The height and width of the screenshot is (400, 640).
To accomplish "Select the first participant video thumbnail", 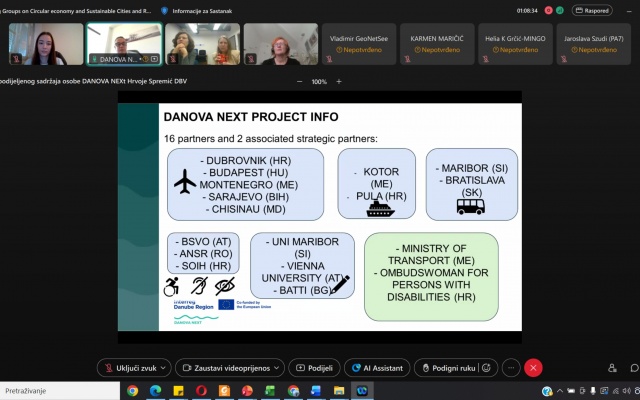I will (46, 44).
